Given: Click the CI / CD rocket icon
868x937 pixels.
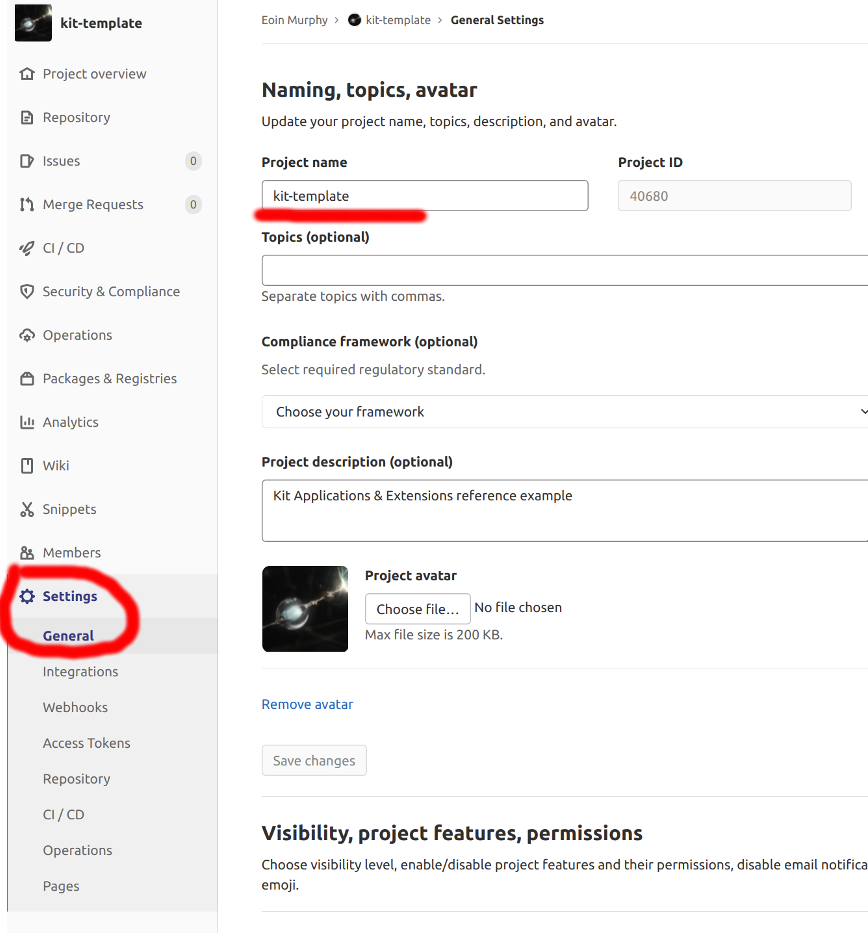Looking at the screenshot, I should click(x=27, y=248).
